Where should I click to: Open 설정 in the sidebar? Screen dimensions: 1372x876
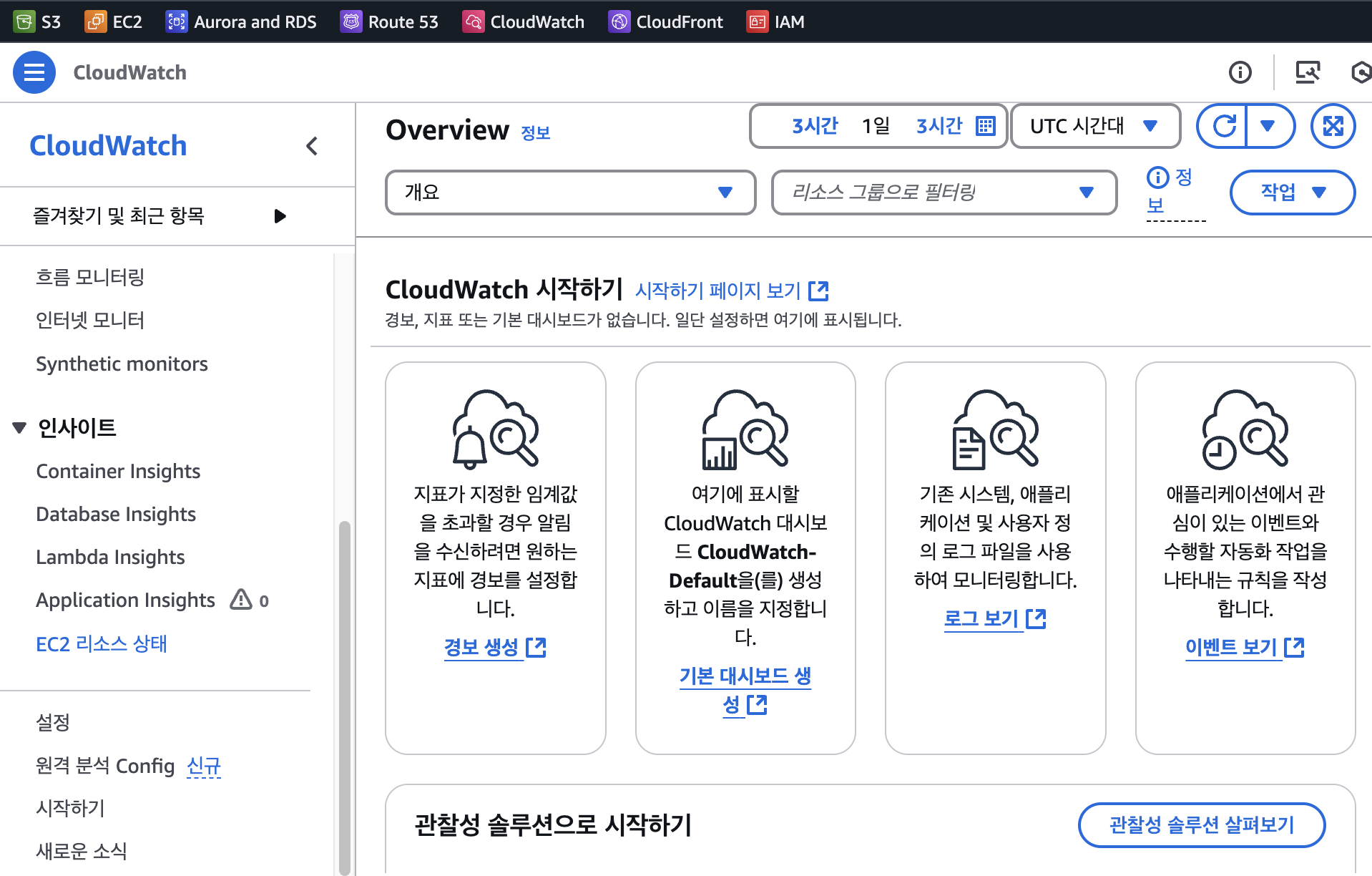point(53,722)
